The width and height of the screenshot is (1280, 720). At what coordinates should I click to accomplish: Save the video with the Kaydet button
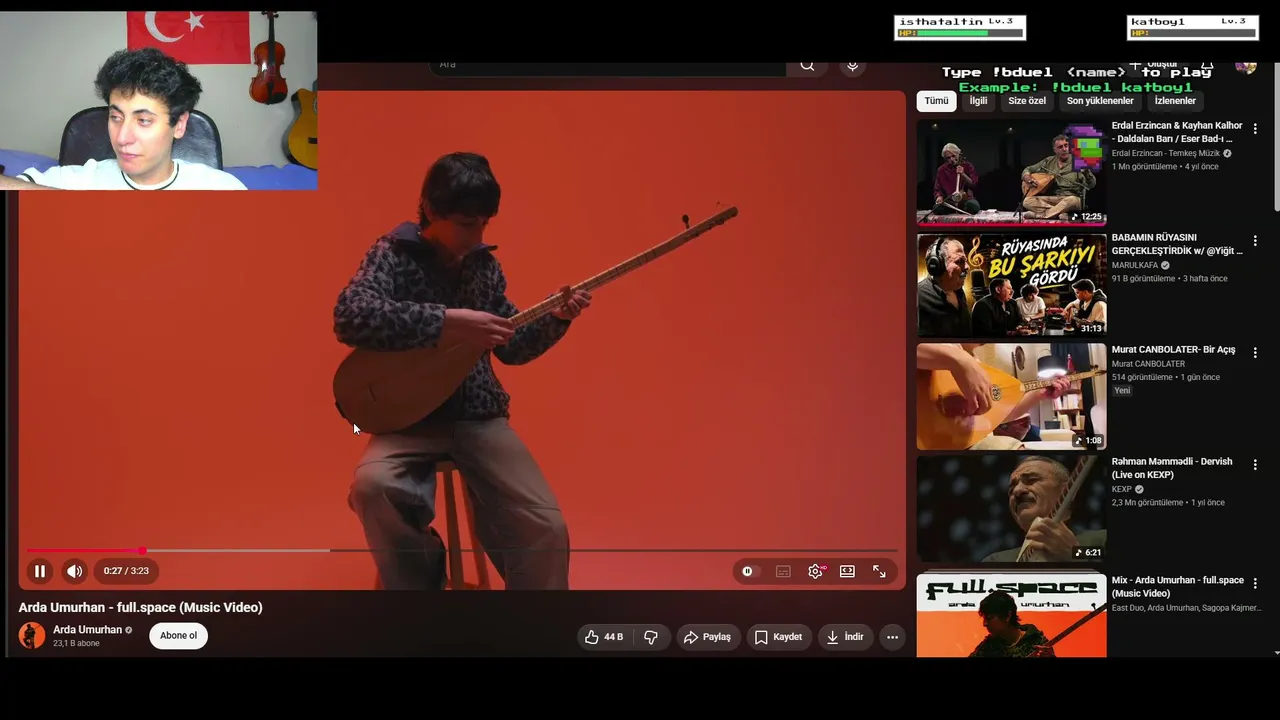778,637
